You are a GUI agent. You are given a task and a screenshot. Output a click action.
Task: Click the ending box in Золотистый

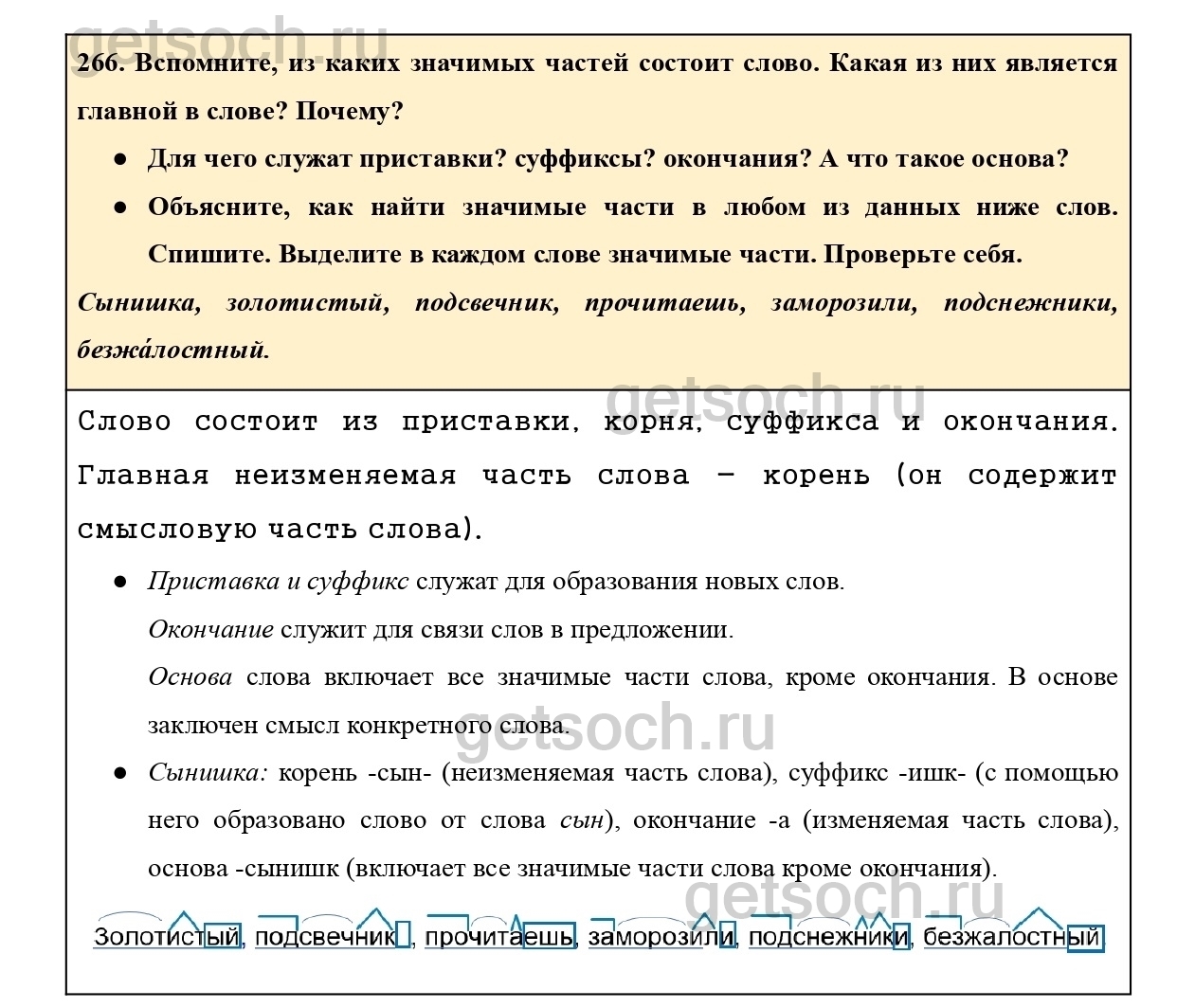[223, 937]
